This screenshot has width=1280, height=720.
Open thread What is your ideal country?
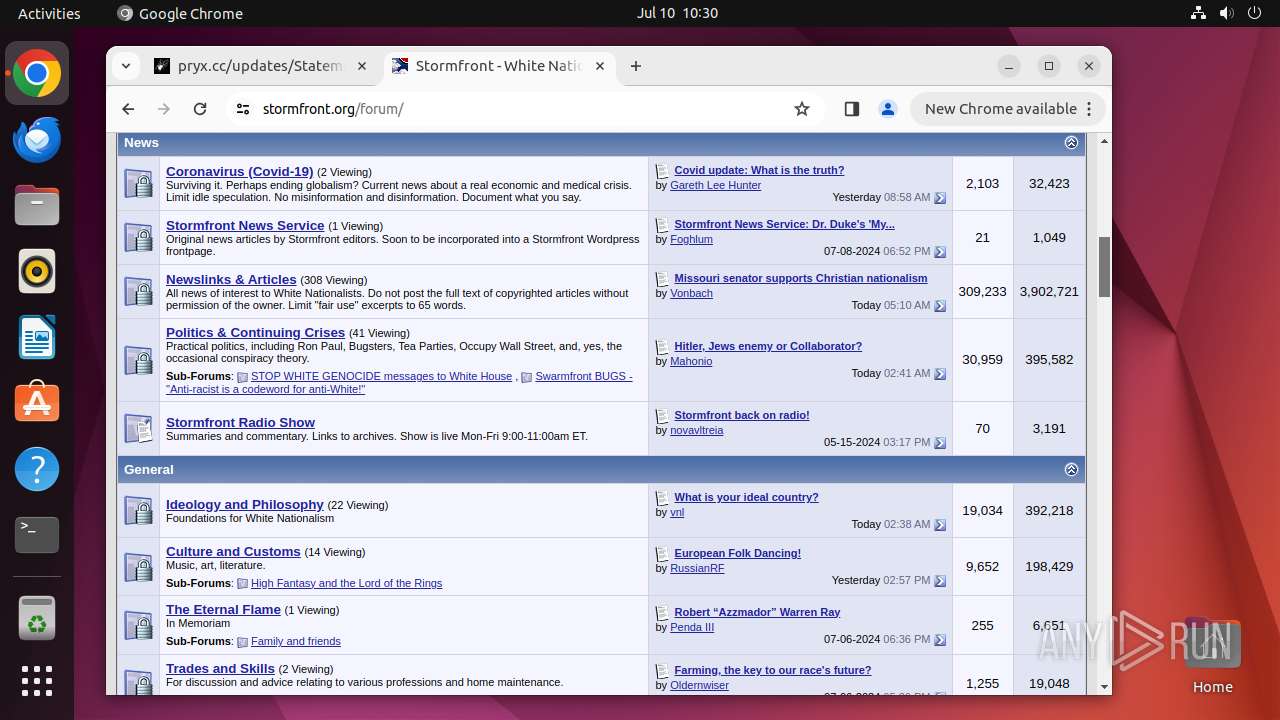746,497
